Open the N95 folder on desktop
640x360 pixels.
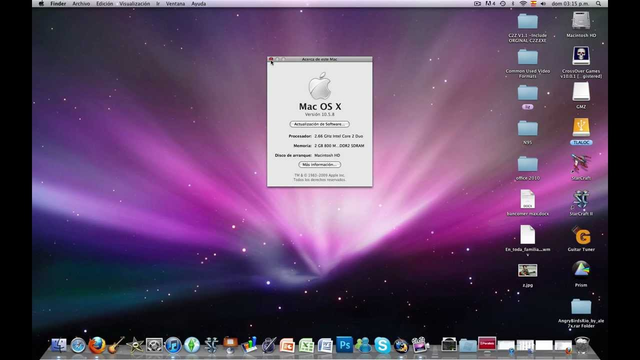528,128
